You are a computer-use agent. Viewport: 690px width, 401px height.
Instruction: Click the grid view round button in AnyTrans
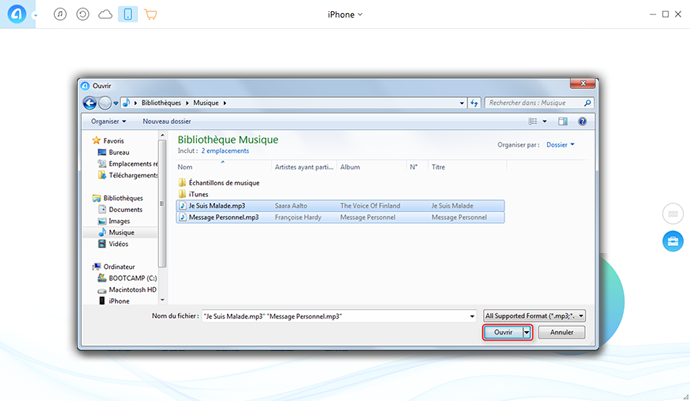[x=673, y=214]
